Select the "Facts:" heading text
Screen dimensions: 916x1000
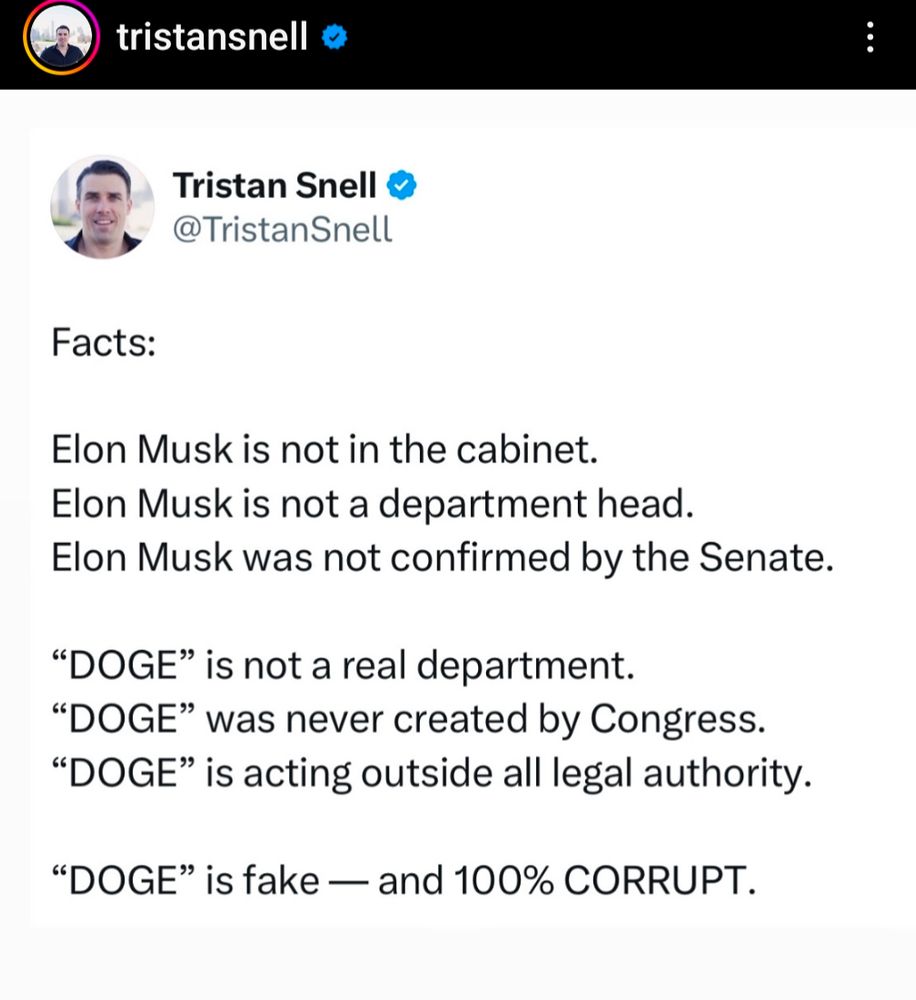click(x=104, y=342)
